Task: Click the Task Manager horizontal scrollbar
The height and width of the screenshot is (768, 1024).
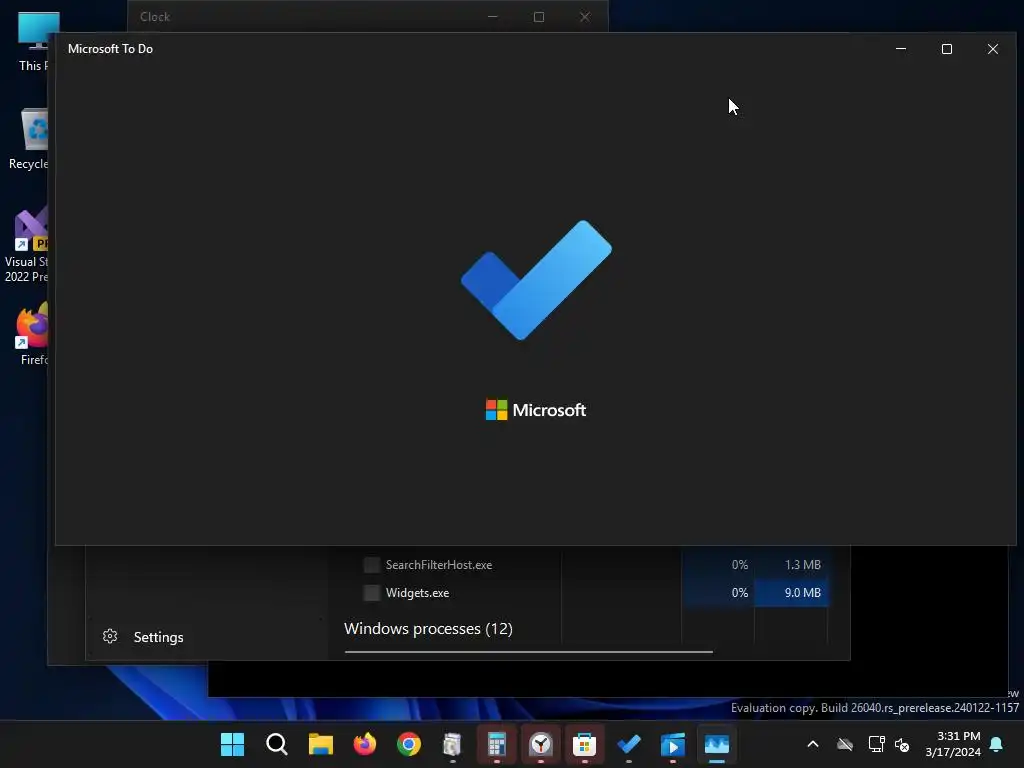Action: pyautogui.click(x=528, y=652)
